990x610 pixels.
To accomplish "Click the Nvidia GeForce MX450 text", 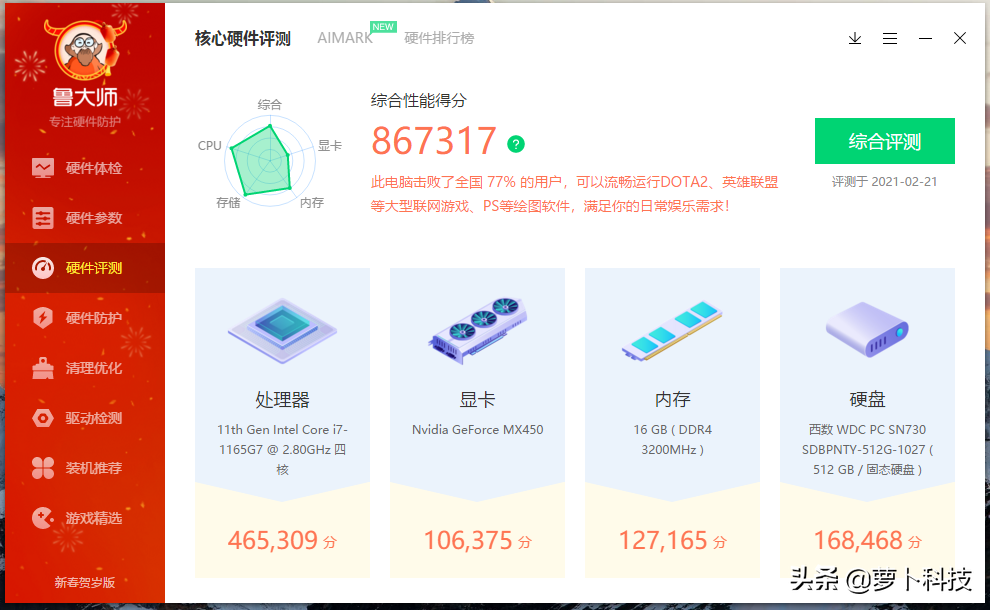I will [477, 429].
